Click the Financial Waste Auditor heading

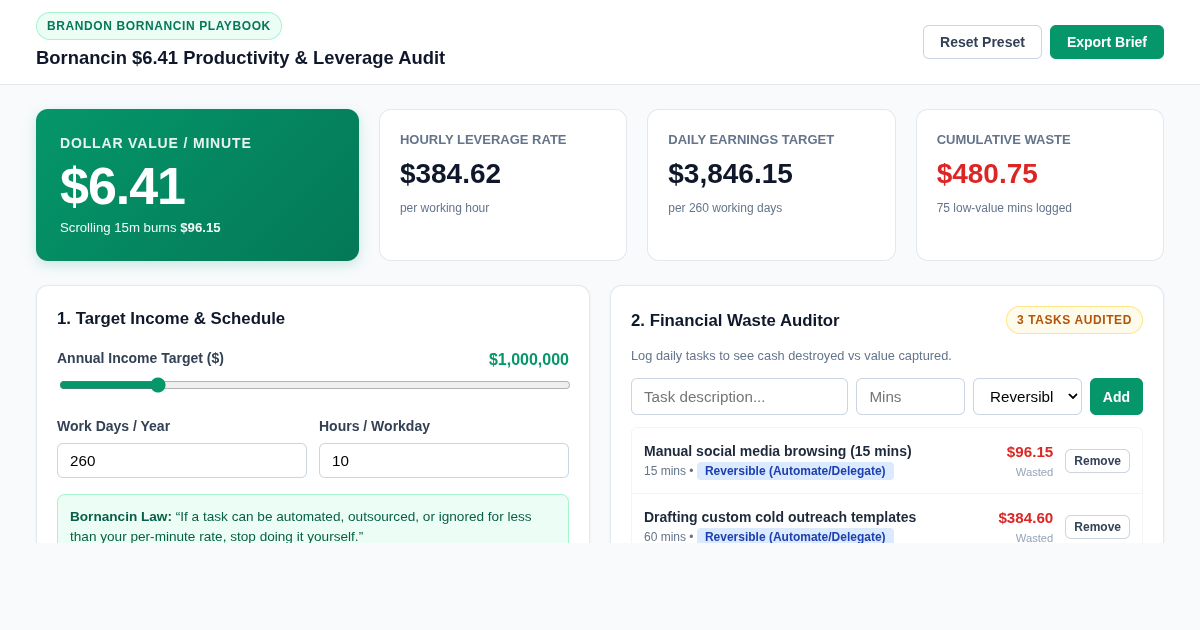(735, 321)
